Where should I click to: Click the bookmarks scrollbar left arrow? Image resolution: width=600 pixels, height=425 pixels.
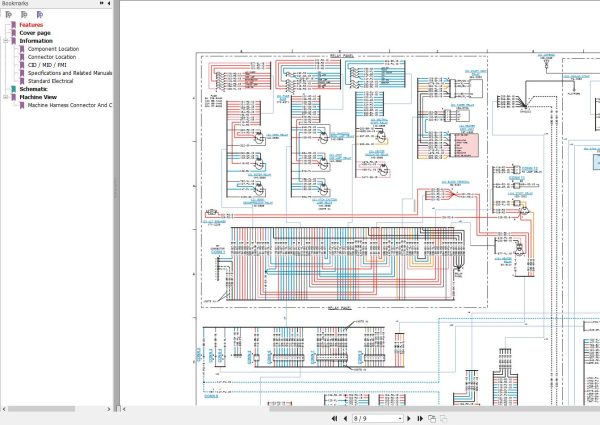tap(4, 409)
